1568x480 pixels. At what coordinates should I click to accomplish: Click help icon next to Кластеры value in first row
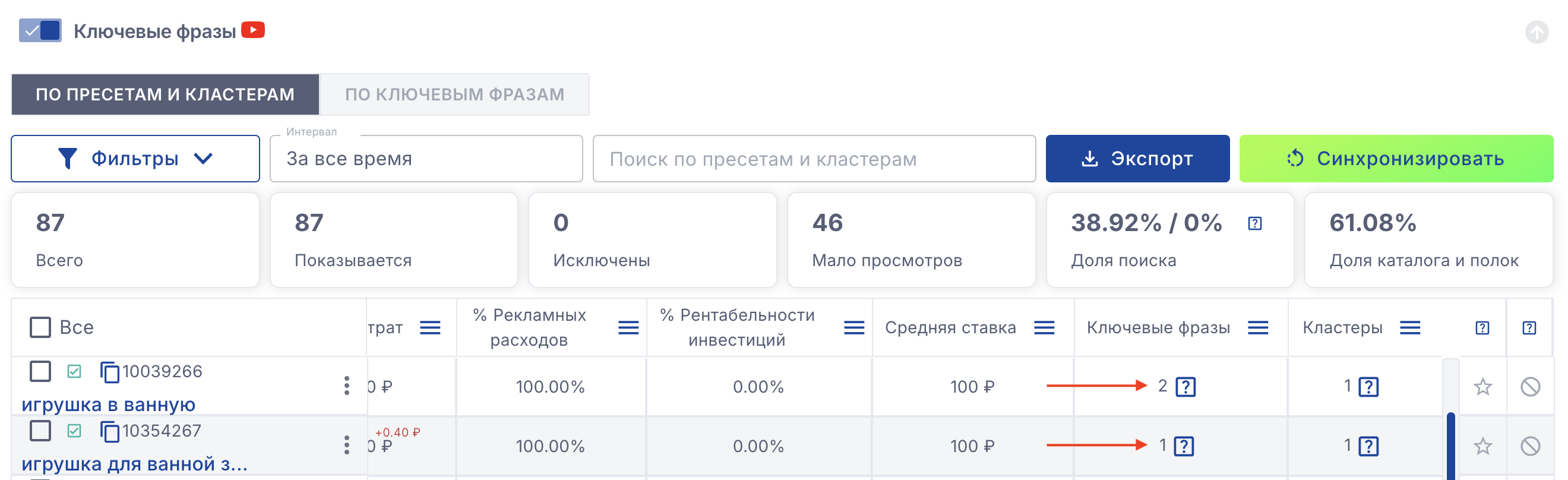(x=1368, y=387)
